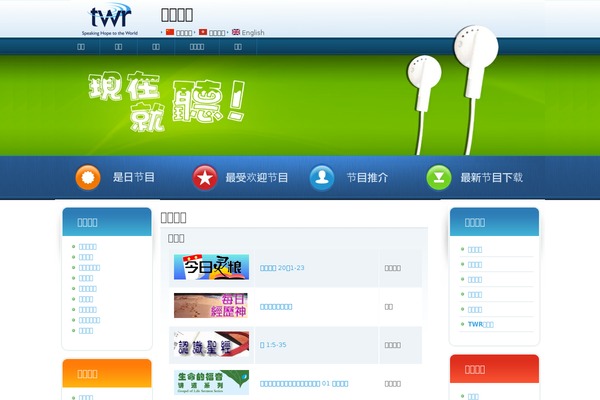Image resolution: width=600 pixels, height=400 pixels.
Task: Click the blue person icon
Action: click(322, 178)
